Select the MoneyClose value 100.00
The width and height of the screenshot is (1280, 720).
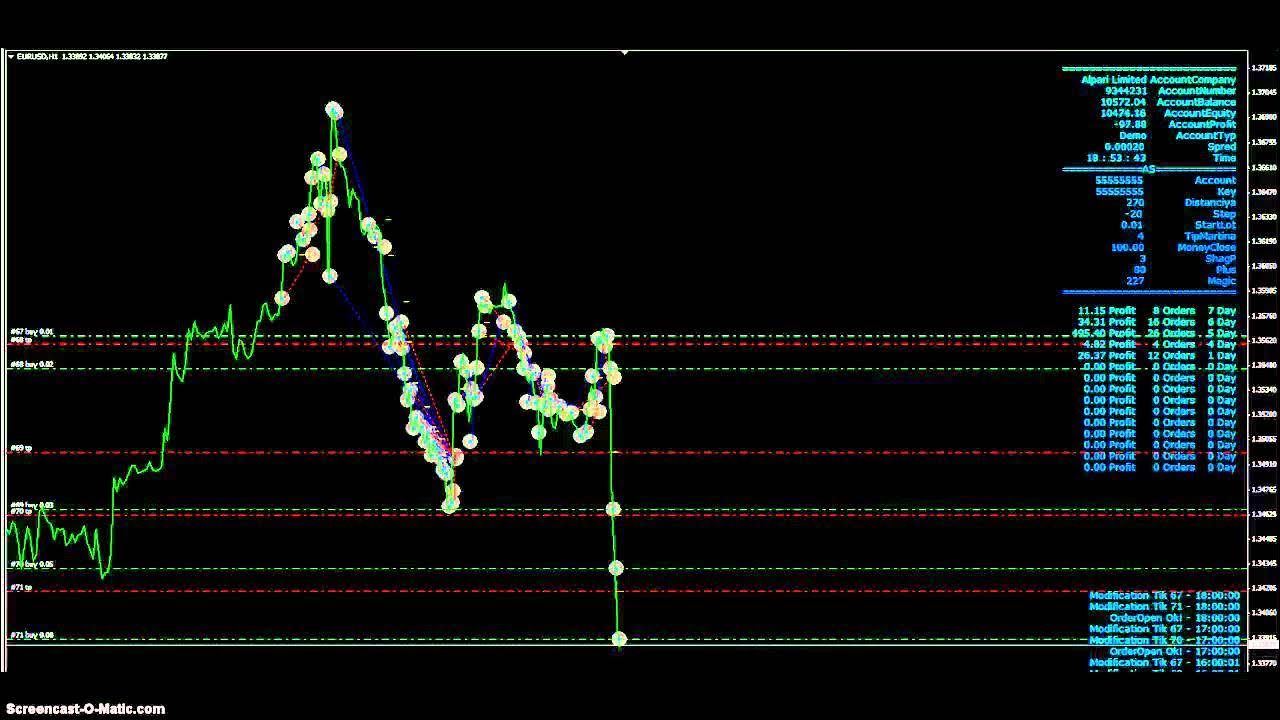click(x=1127, y=247)
